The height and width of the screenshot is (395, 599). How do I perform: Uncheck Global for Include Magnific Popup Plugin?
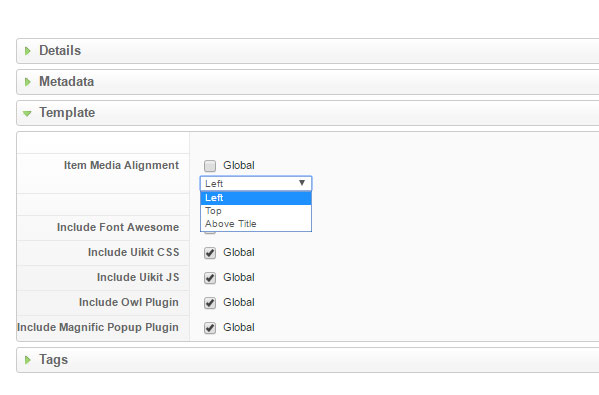(210, 328)
